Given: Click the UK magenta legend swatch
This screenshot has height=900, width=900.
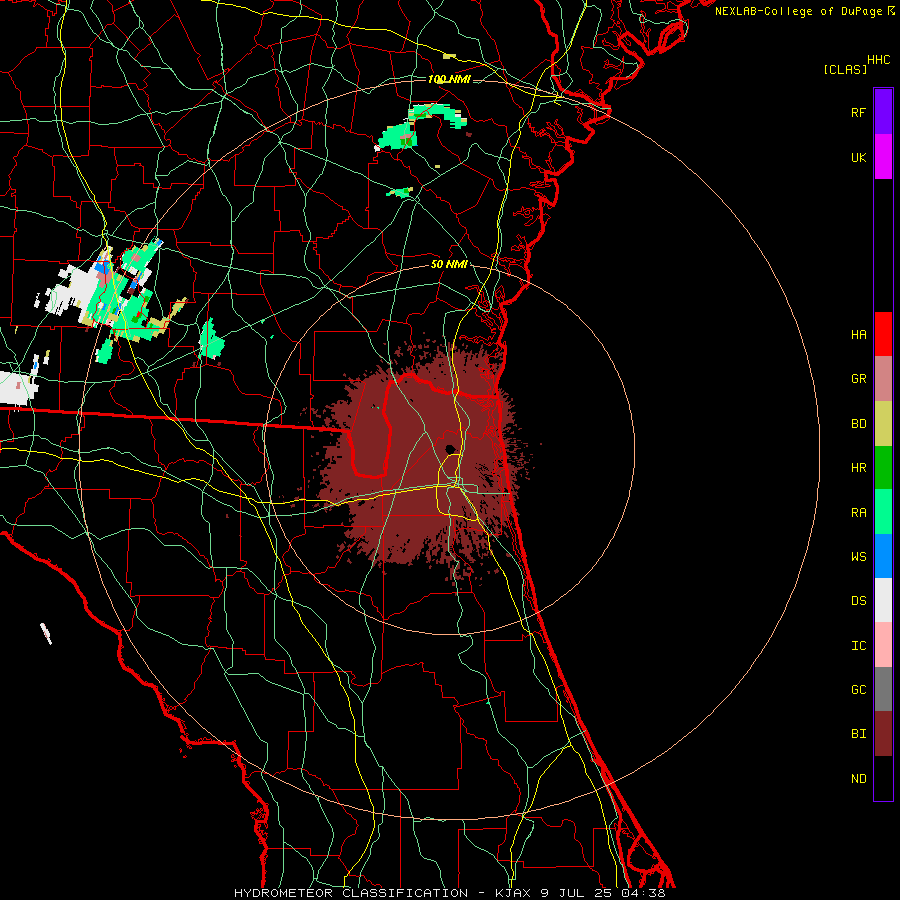Looking at the screenshot, I should point(883,157).
